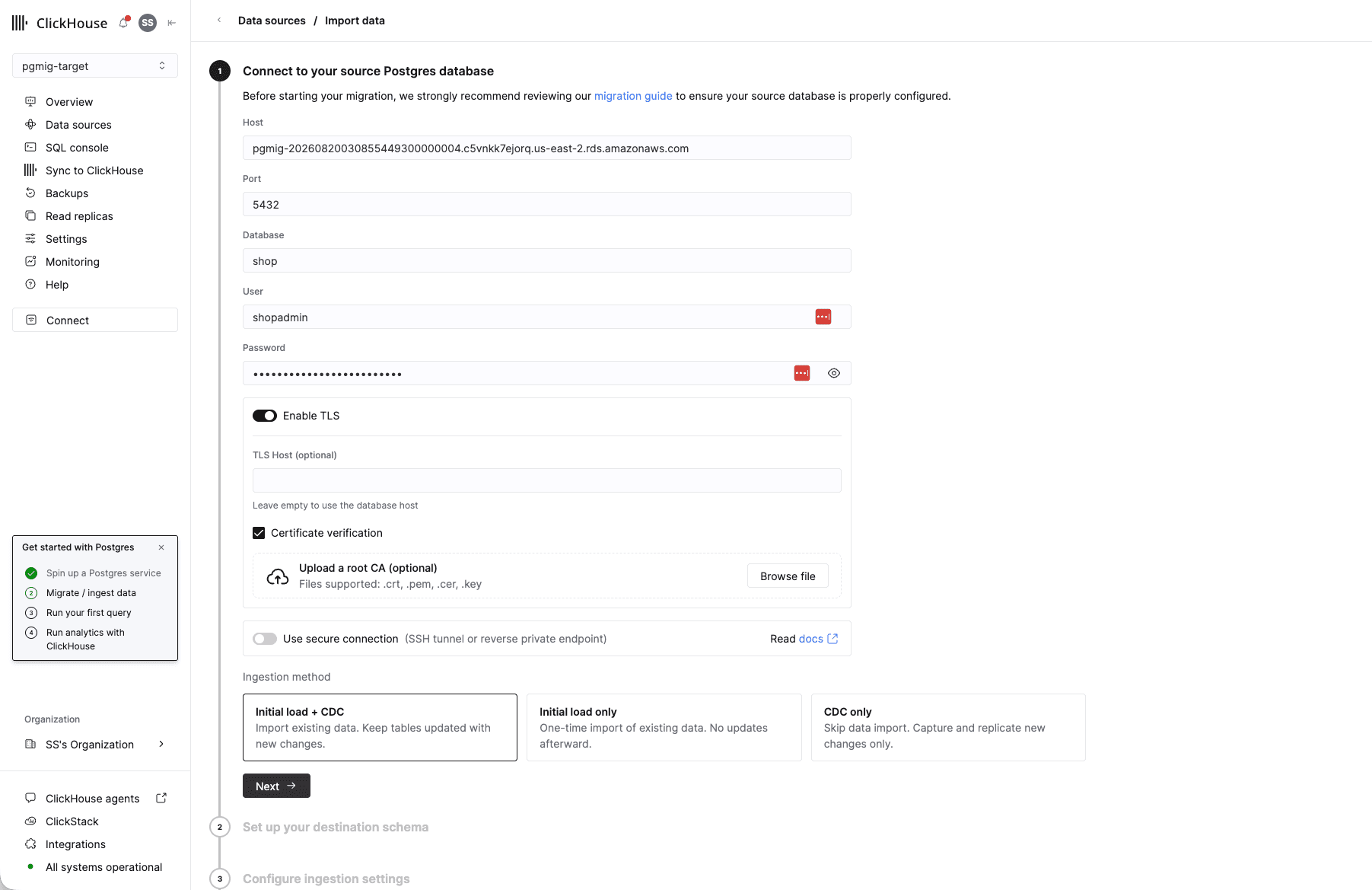Click password manager icon in Password field

point(802,373)
